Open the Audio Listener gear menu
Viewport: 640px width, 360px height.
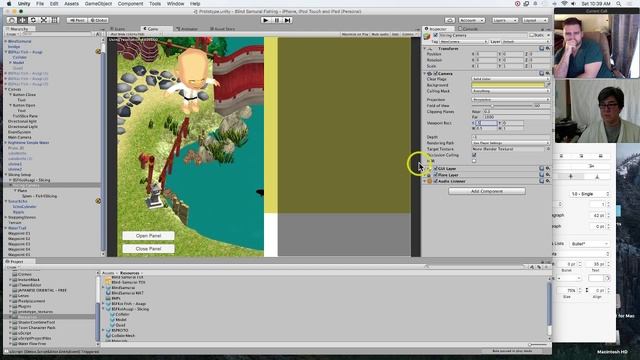click(x=548, y=181)
